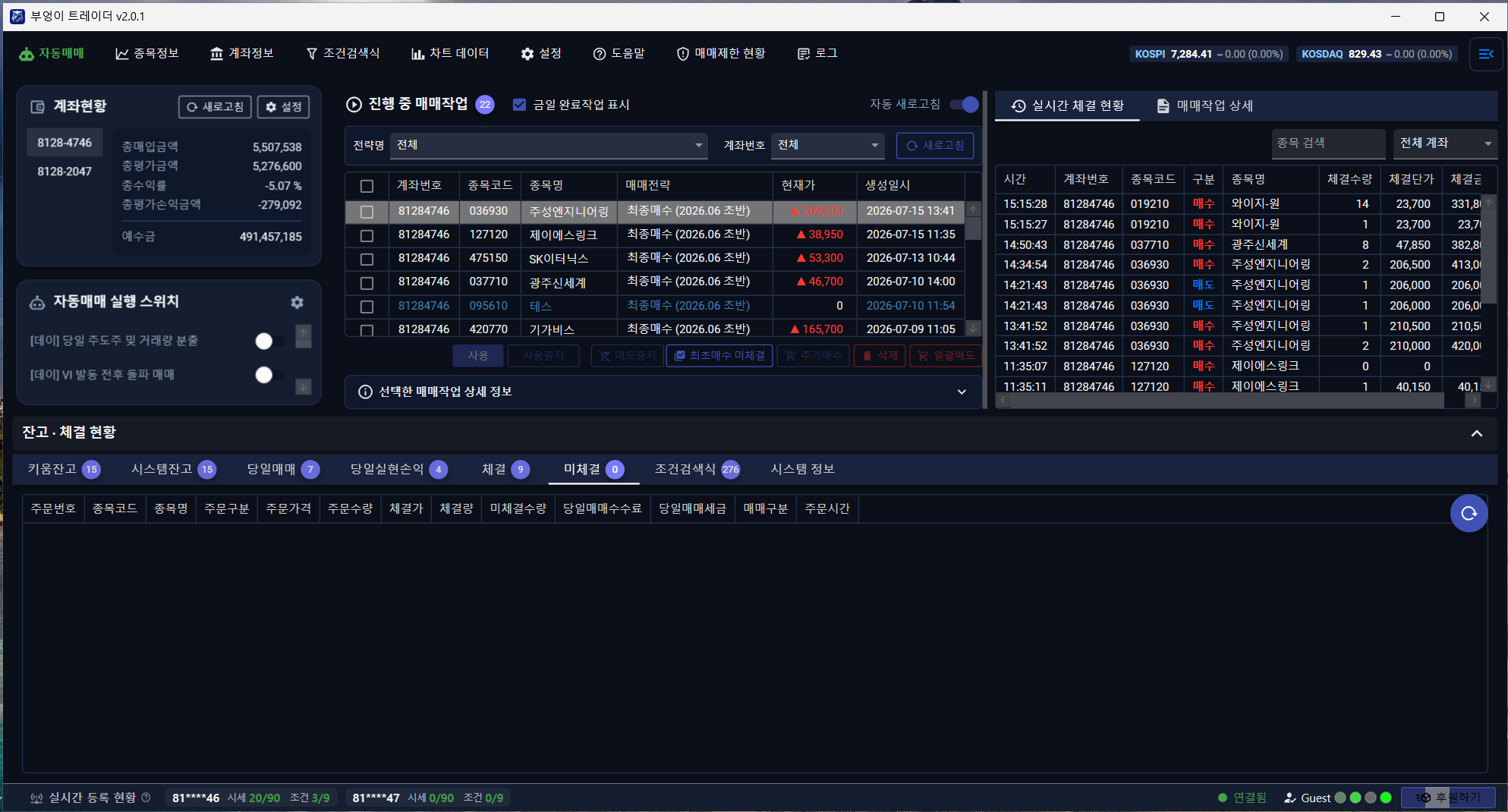Click 새로고침 button in 계좌현황 panel
1508x812 pixels.
click(x=216, y=107)
